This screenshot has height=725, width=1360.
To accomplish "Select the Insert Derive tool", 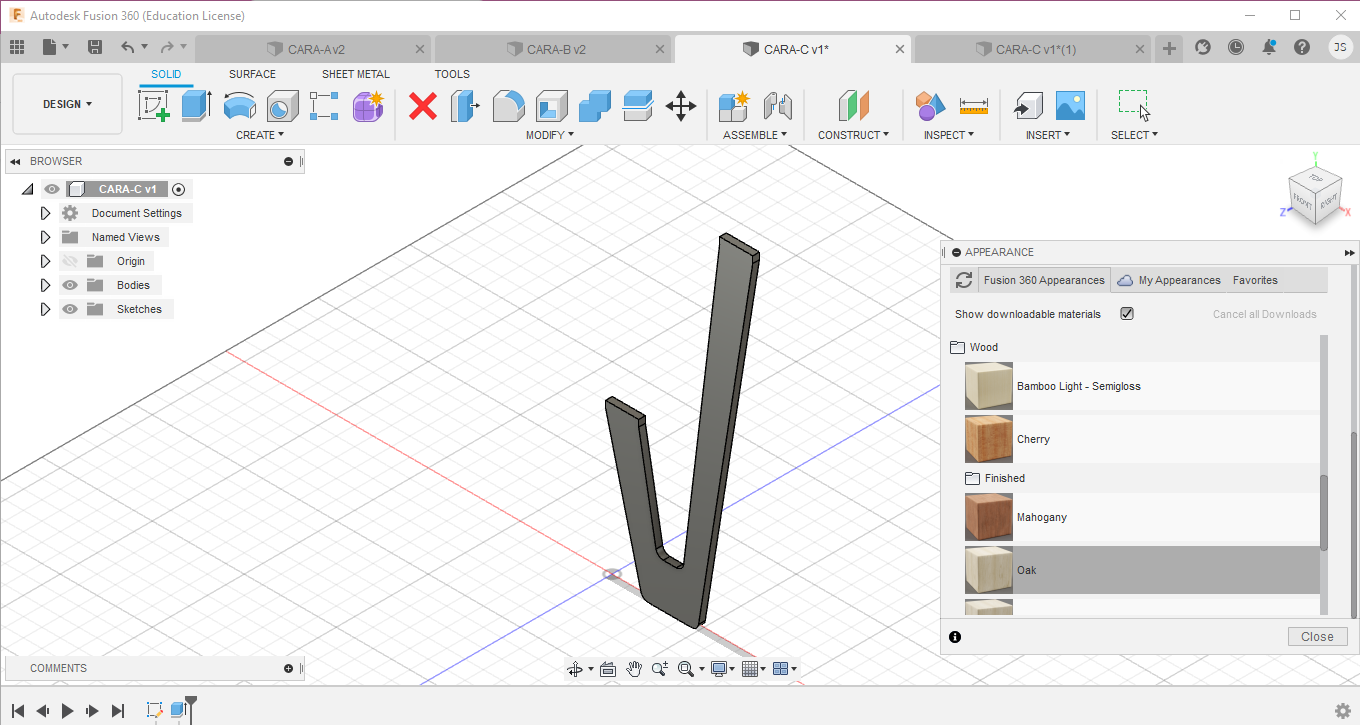I will (1027, 105).
